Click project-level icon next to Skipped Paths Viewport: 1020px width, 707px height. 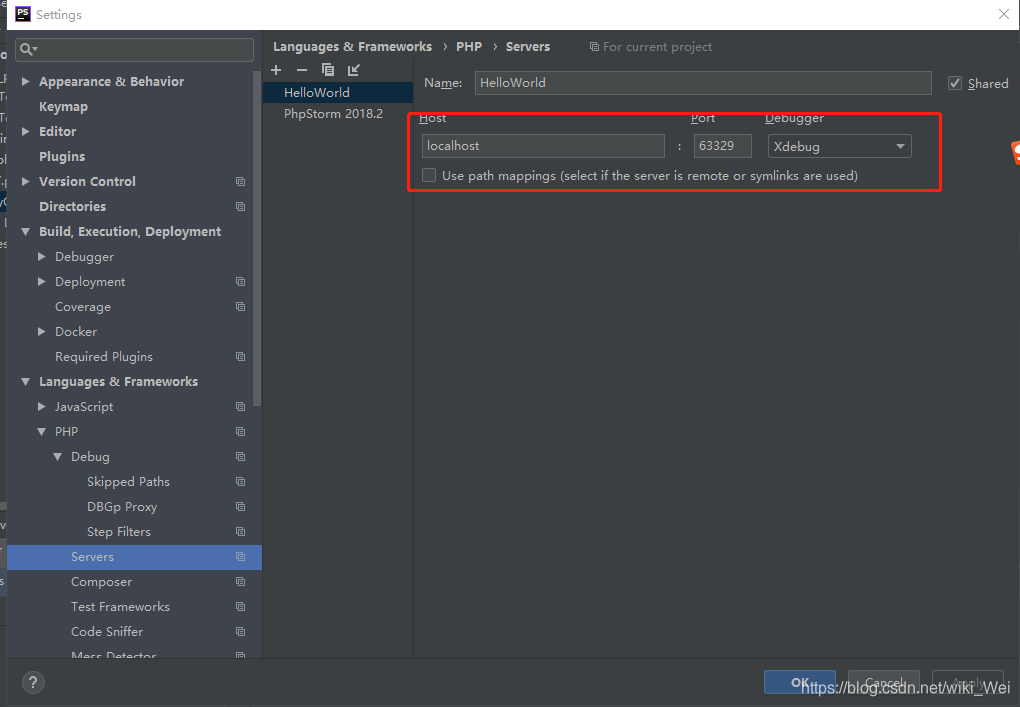[x=241, y=482]
